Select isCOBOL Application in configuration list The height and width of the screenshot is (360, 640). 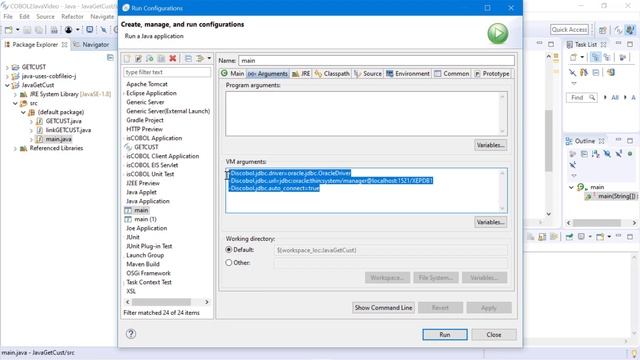coord(154,138)
